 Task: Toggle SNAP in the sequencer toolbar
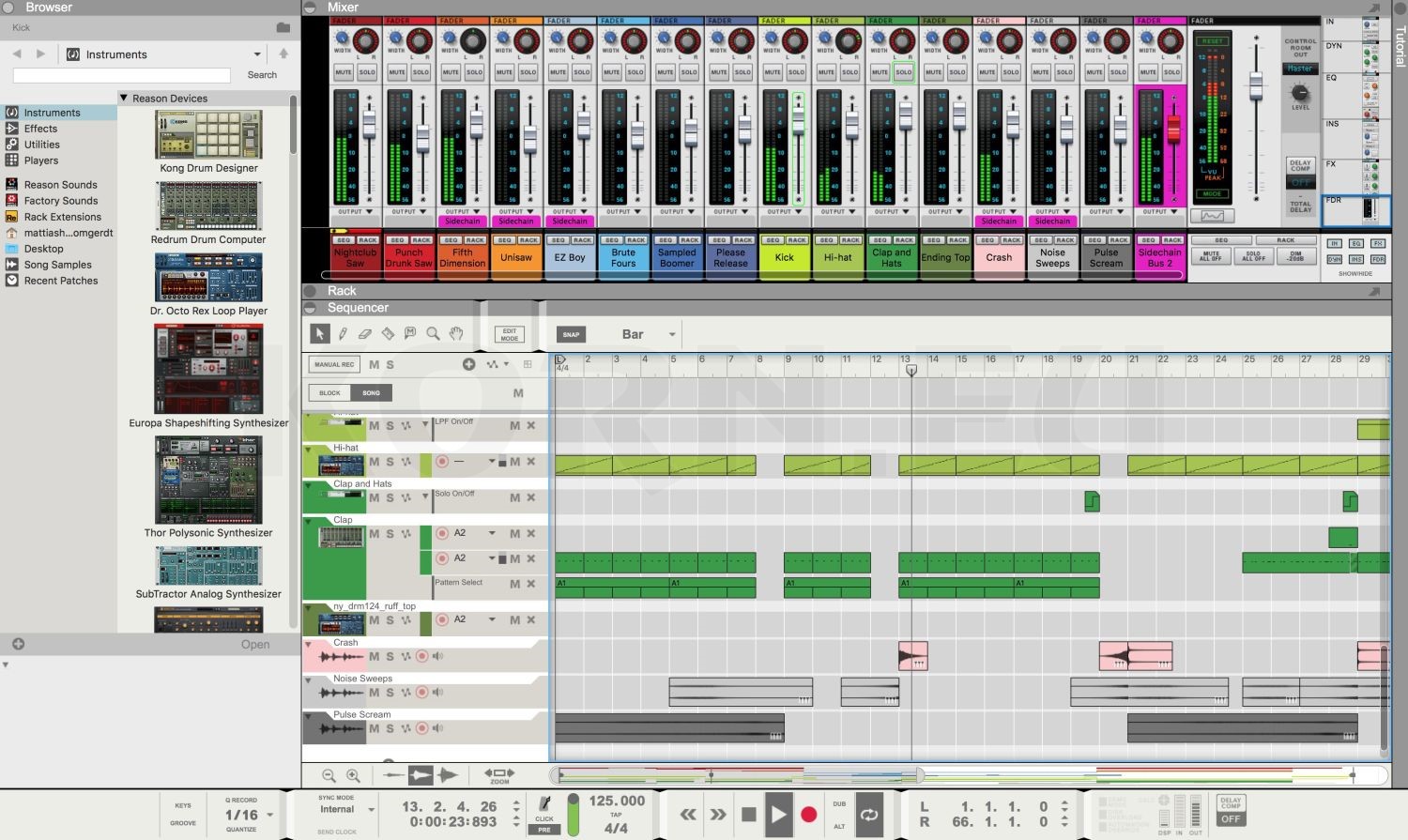coord(571,334)
